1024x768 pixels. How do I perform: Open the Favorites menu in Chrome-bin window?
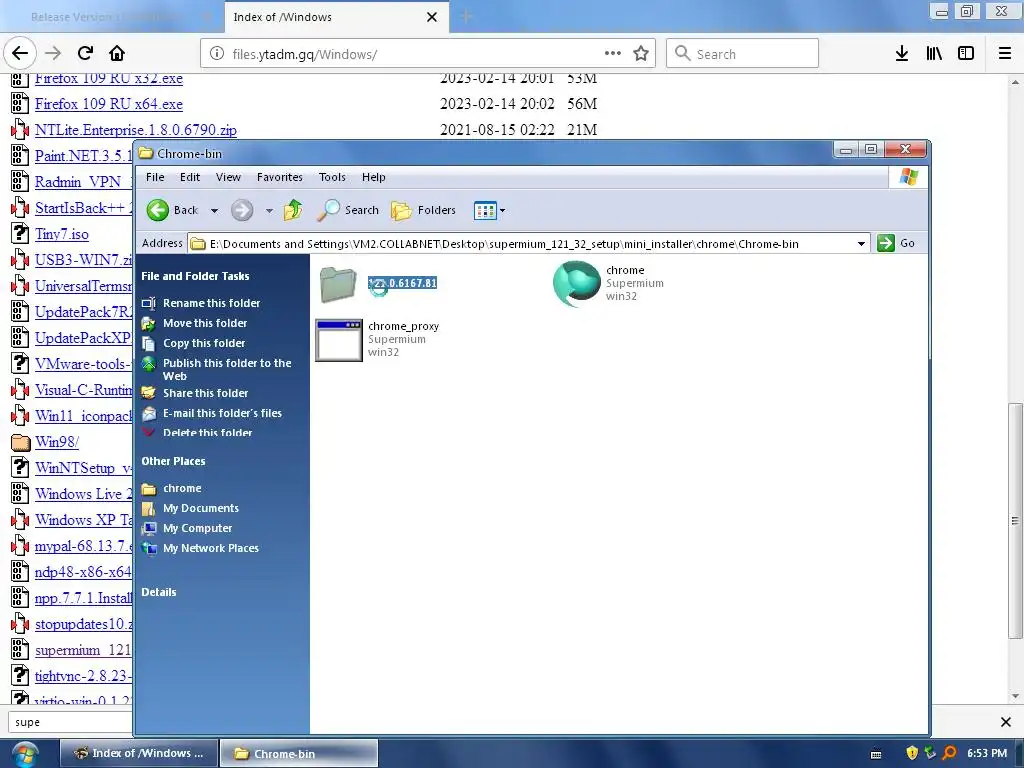(x=280, y=177)
